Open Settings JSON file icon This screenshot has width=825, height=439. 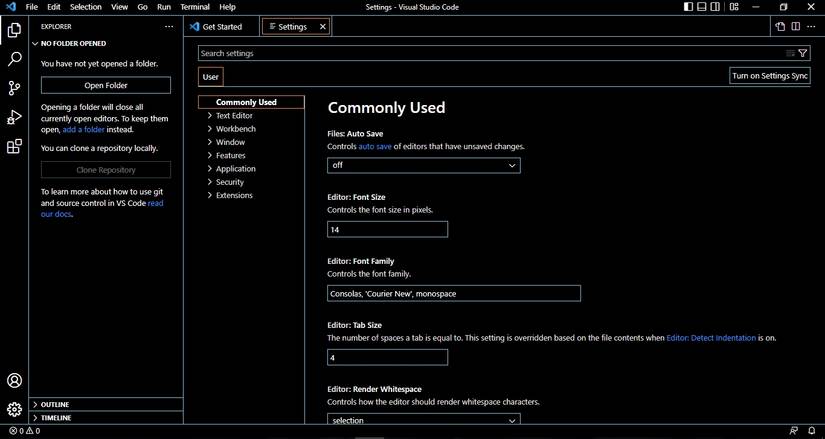(780, 27)
